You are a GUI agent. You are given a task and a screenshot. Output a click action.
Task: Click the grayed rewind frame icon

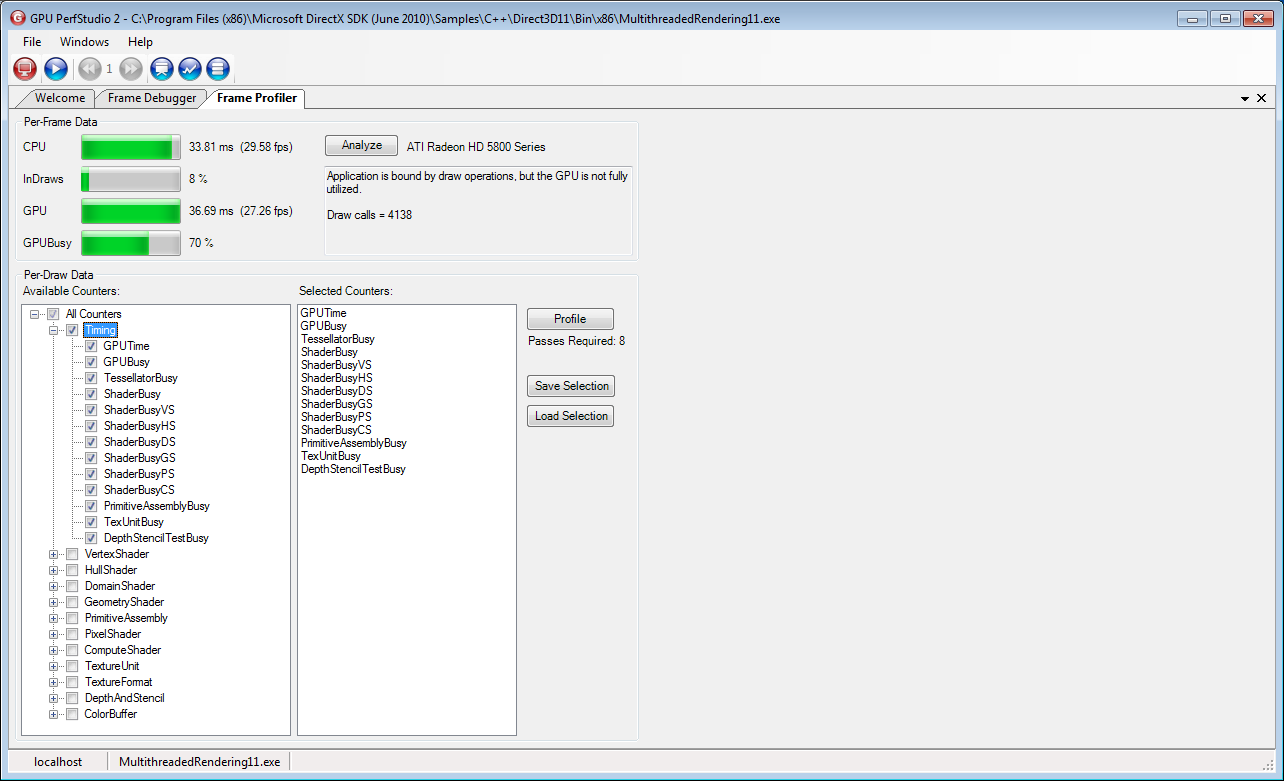(89, 68)
